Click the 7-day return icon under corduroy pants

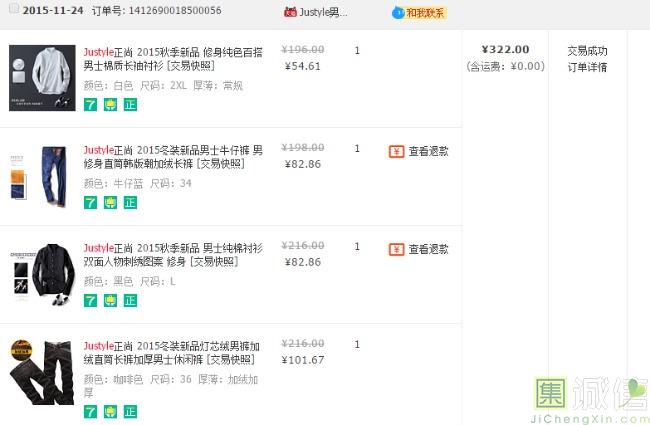[90, 411]
